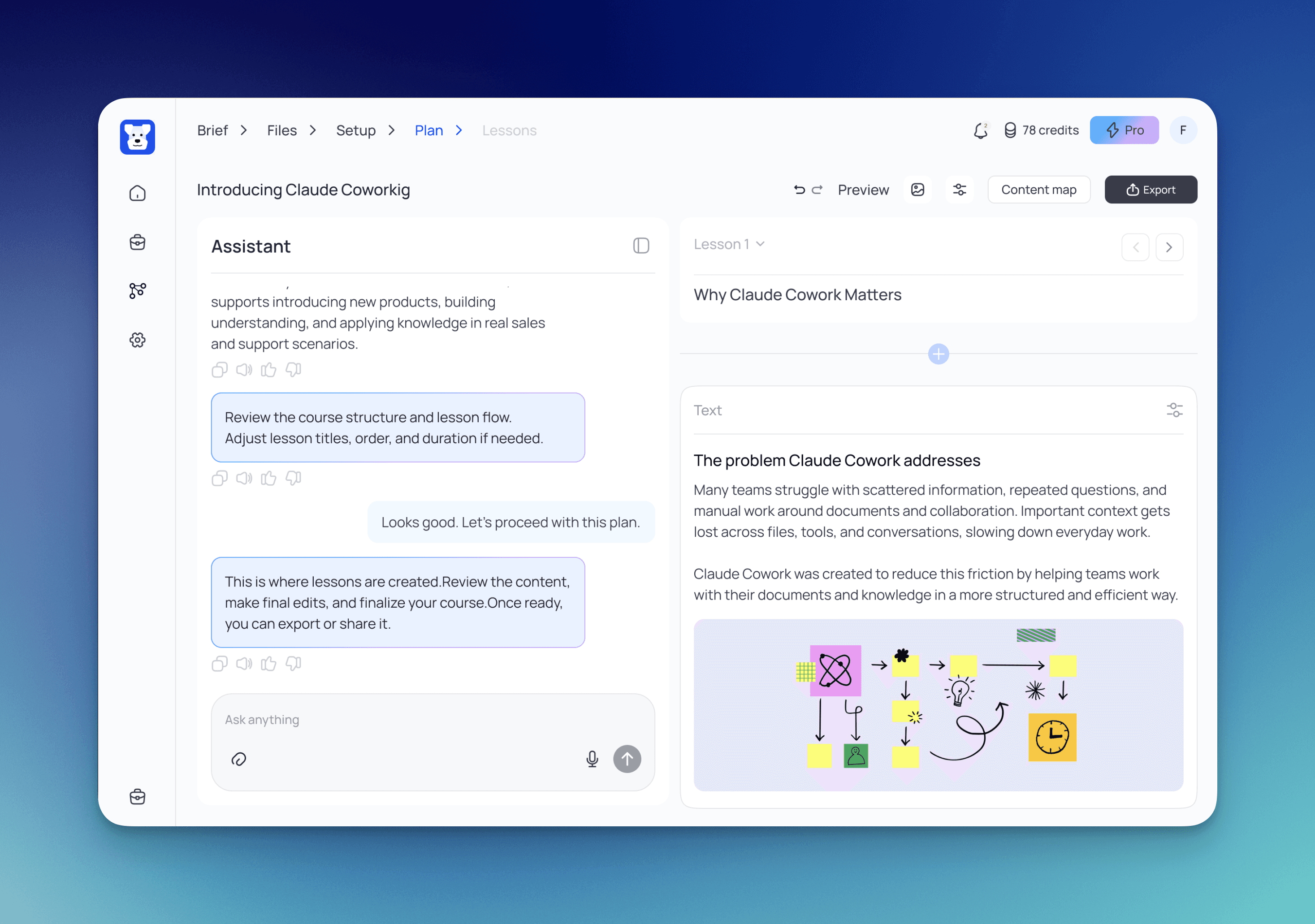Like the 'This is where lessons are created' message
This screenshot has width=1315, height=924.
[268, 664]
